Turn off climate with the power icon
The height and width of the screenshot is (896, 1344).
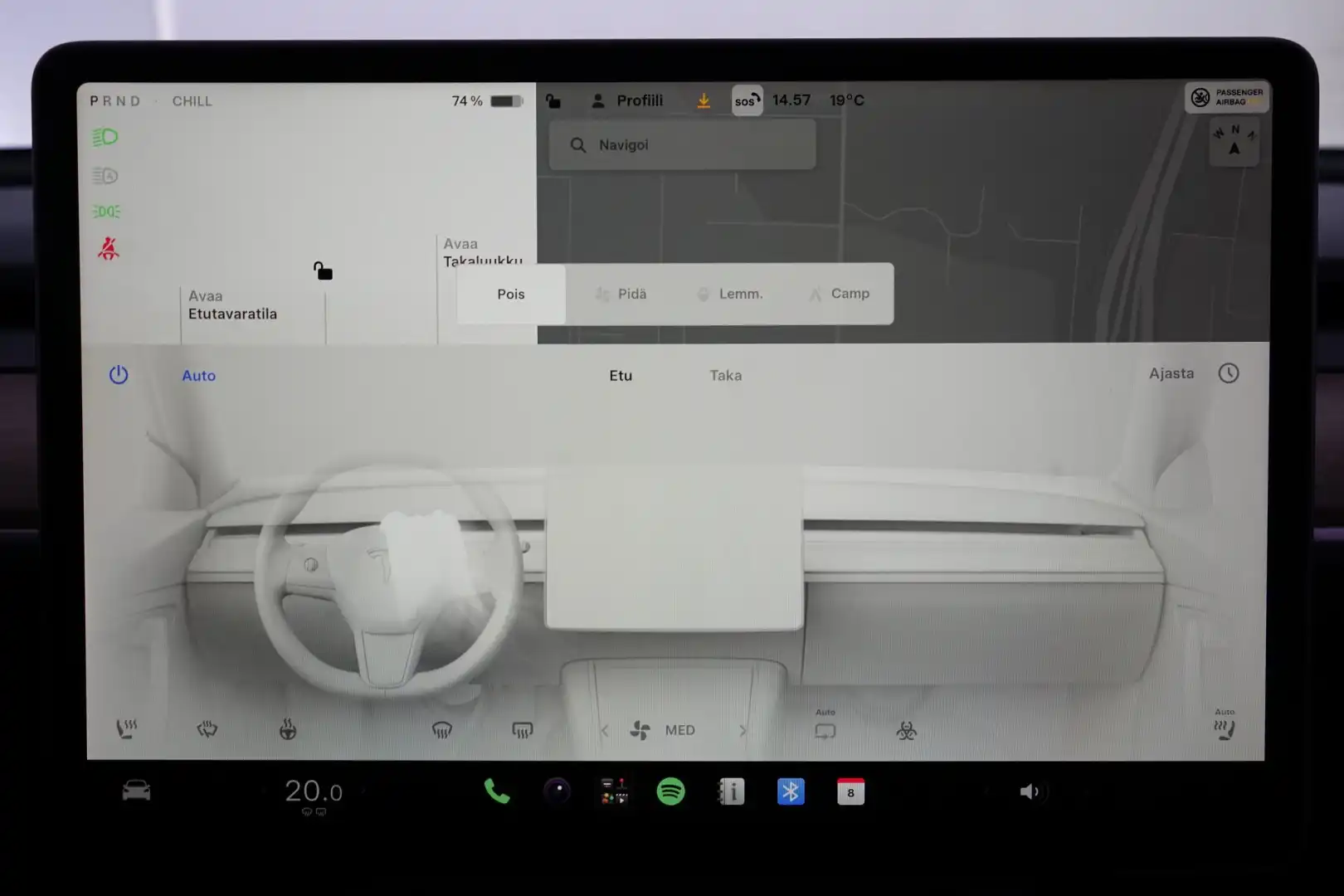point(119,375)
